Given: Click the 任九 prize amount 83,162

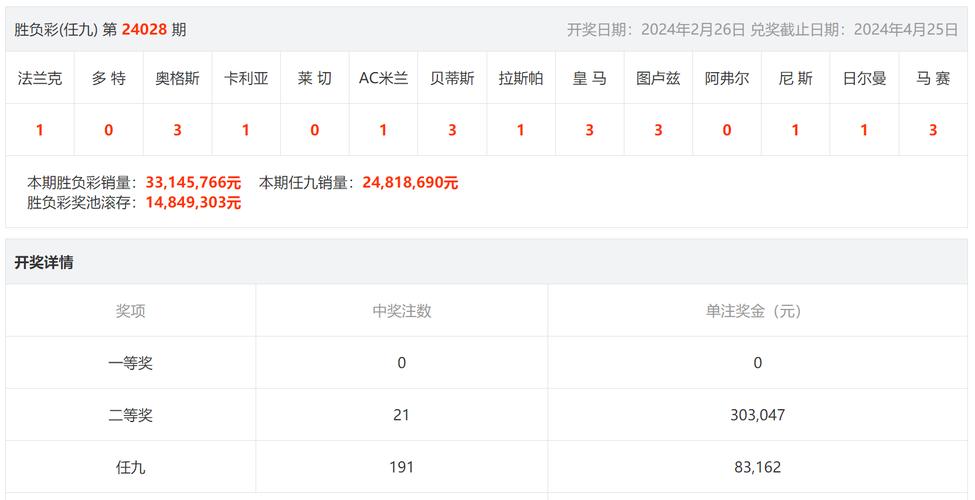Looking at the screenshot, I should 756,467.
